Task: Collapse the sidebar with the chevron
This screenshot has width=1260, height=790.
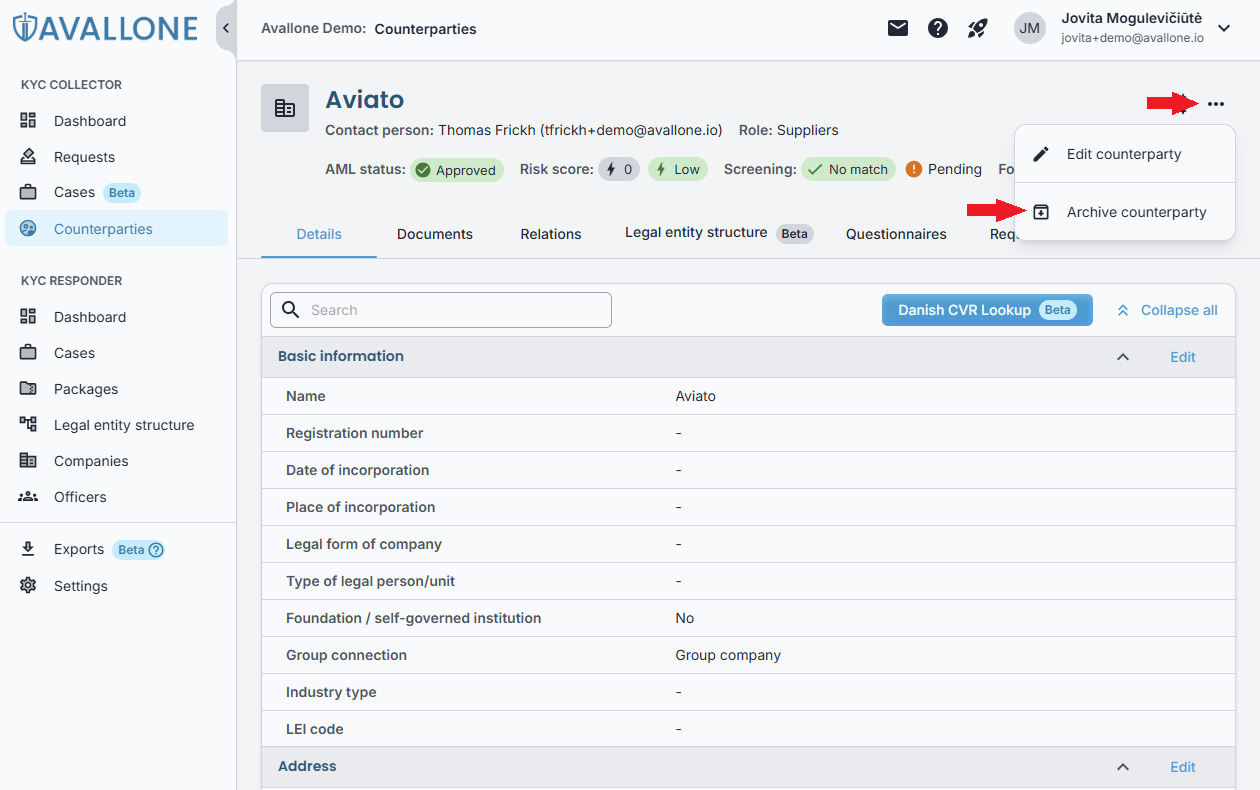Action: coord(226,28)
